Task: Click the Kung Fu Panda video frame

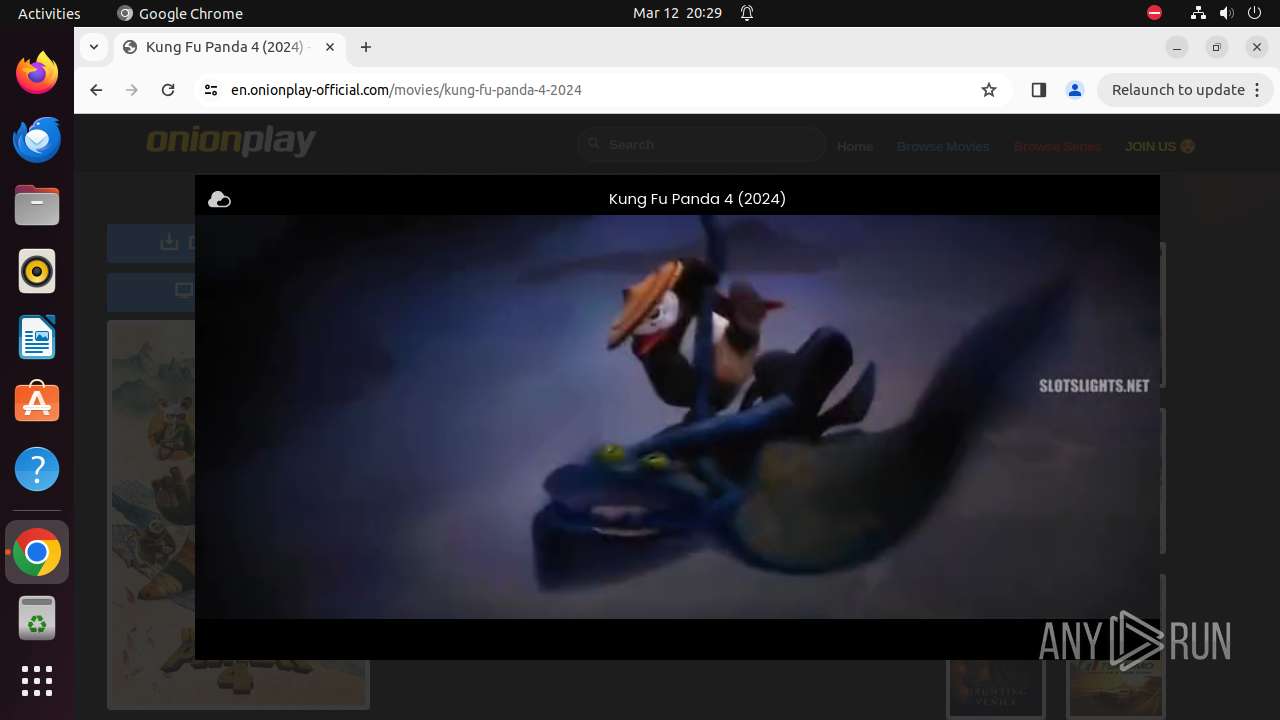Action: (x=677, y=417)
